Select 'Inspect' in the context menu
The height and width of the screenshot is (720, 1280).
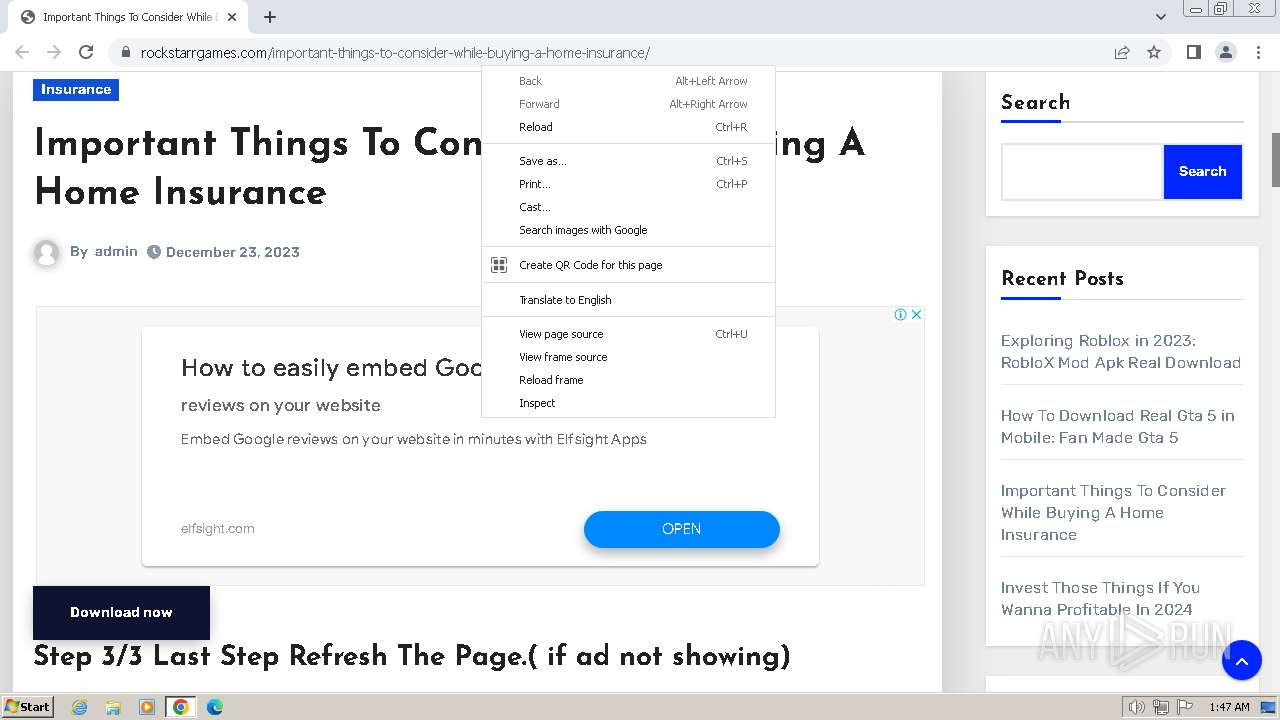(537, 403)
